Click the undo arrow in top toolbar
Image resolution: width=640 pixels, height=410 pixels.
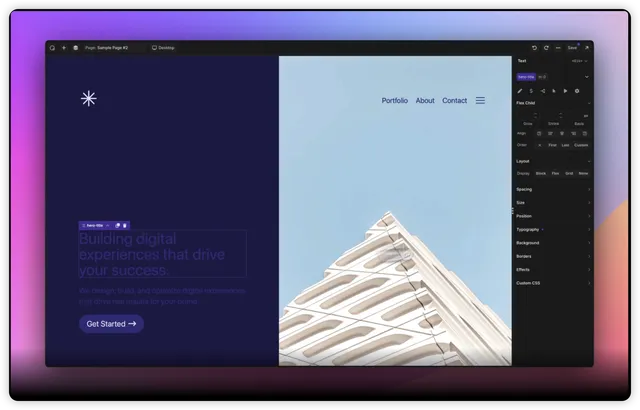534,47
